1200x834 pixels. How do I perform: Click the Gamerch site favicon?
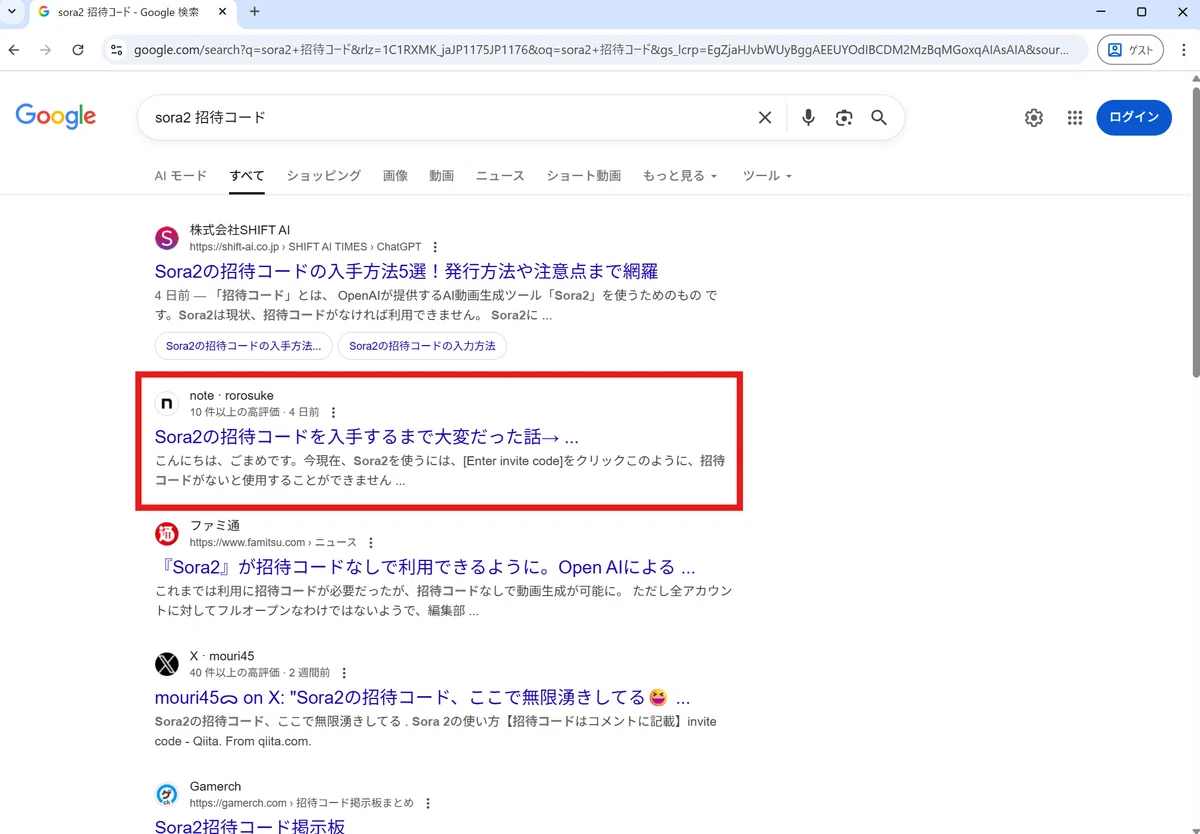167,795
